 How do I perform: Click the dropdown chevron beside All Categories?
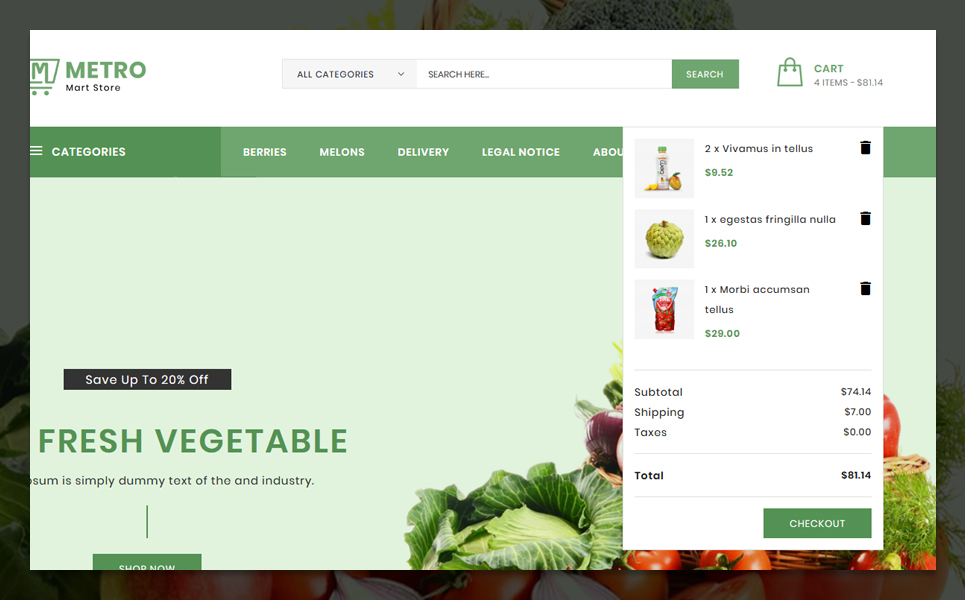click(x=401, y=74)
